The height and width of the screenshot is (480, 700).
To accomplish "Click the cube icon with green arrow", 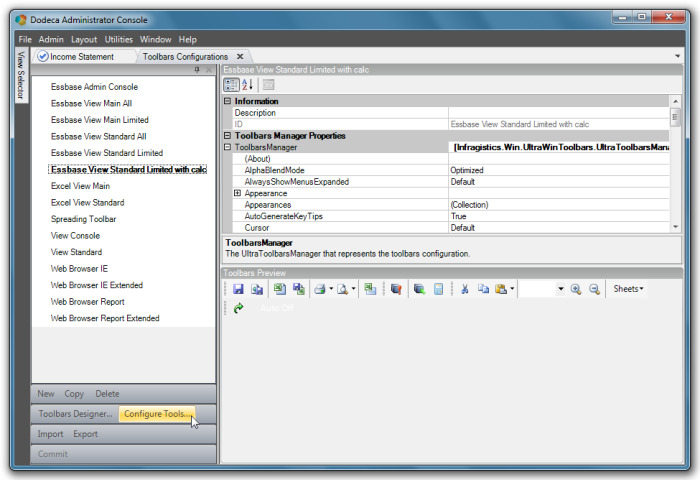I will pyautogui.click(x=419, y=289).
